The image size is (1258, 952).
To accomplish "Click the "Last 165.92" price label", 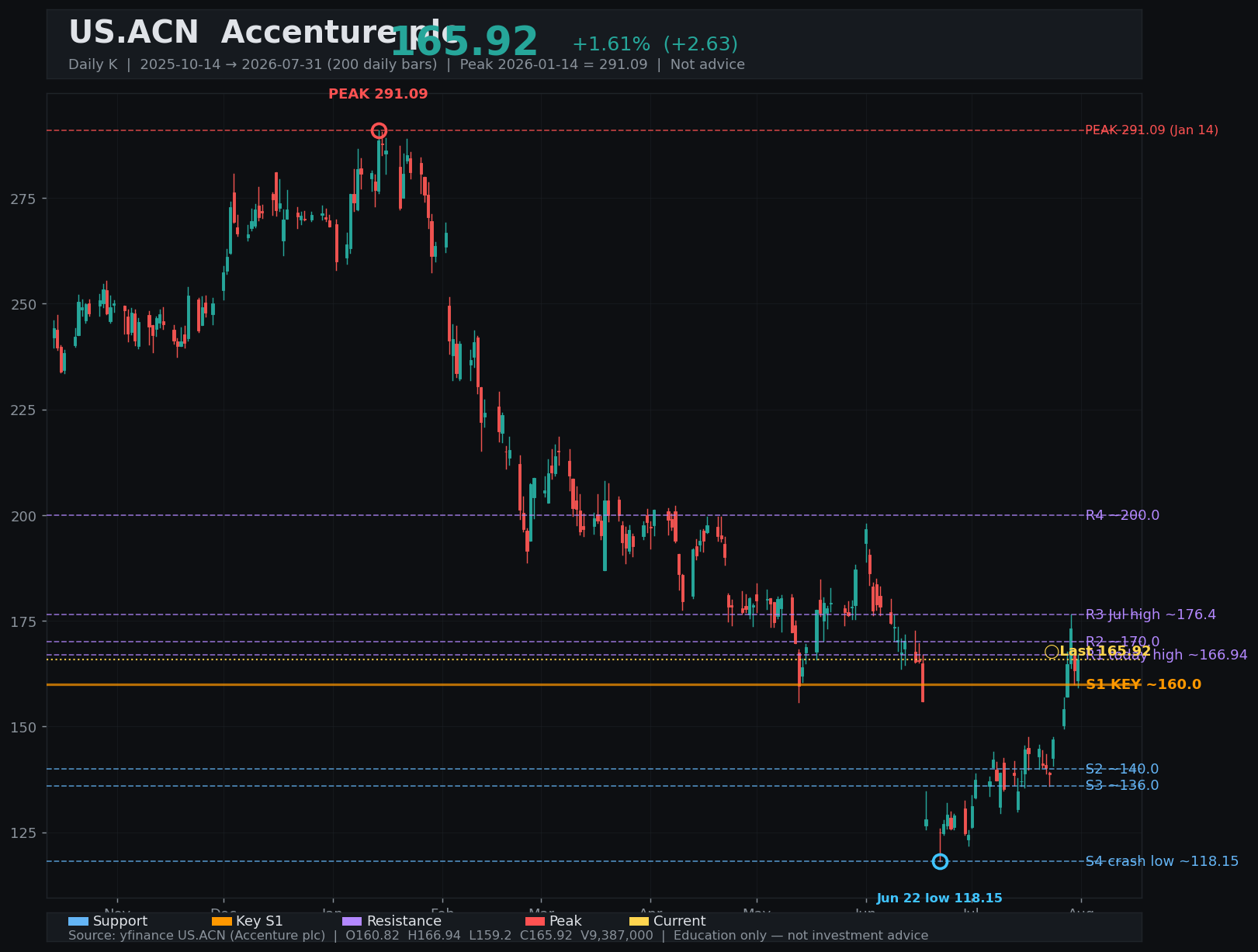I will (1105, 652).
